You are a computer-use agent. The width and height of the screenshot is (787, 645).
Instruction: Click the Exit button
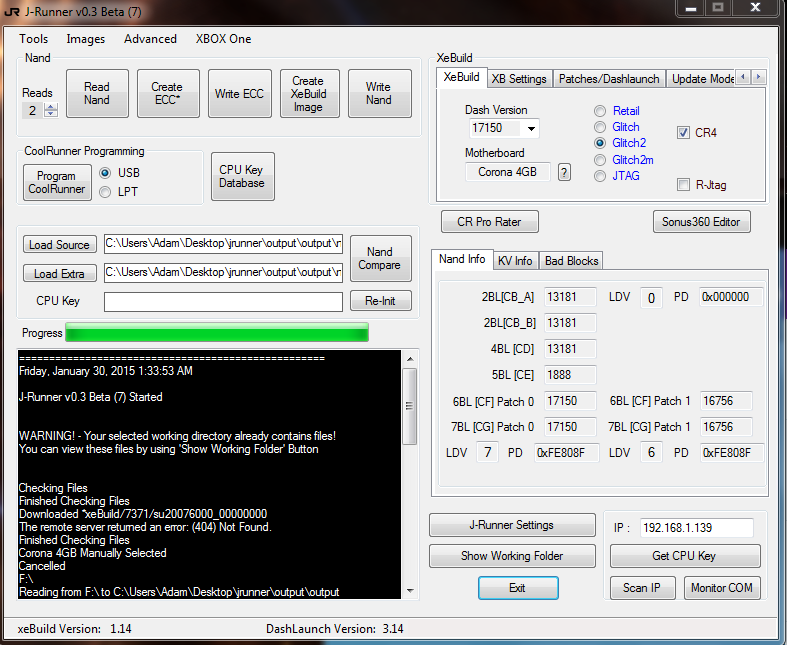tap(518, 588)
